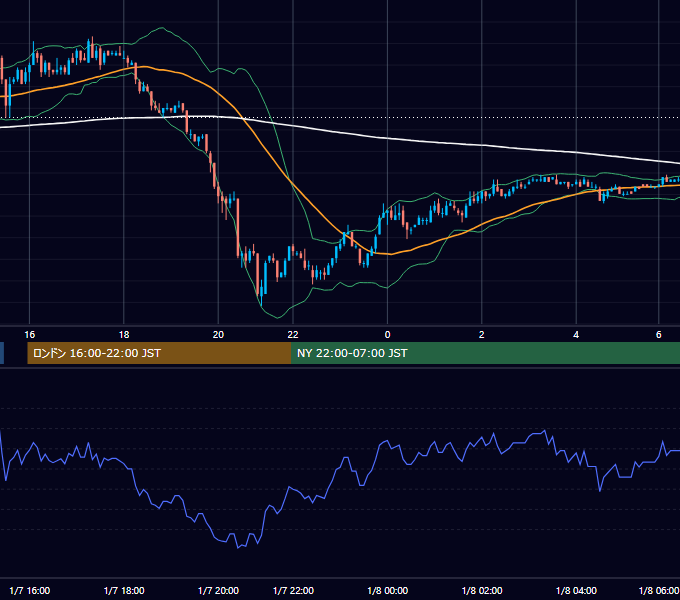Click the 1/7 16:00 date label
Image resolution: width=680 pixels, height=600 pixels.
[x=29, y=590]
